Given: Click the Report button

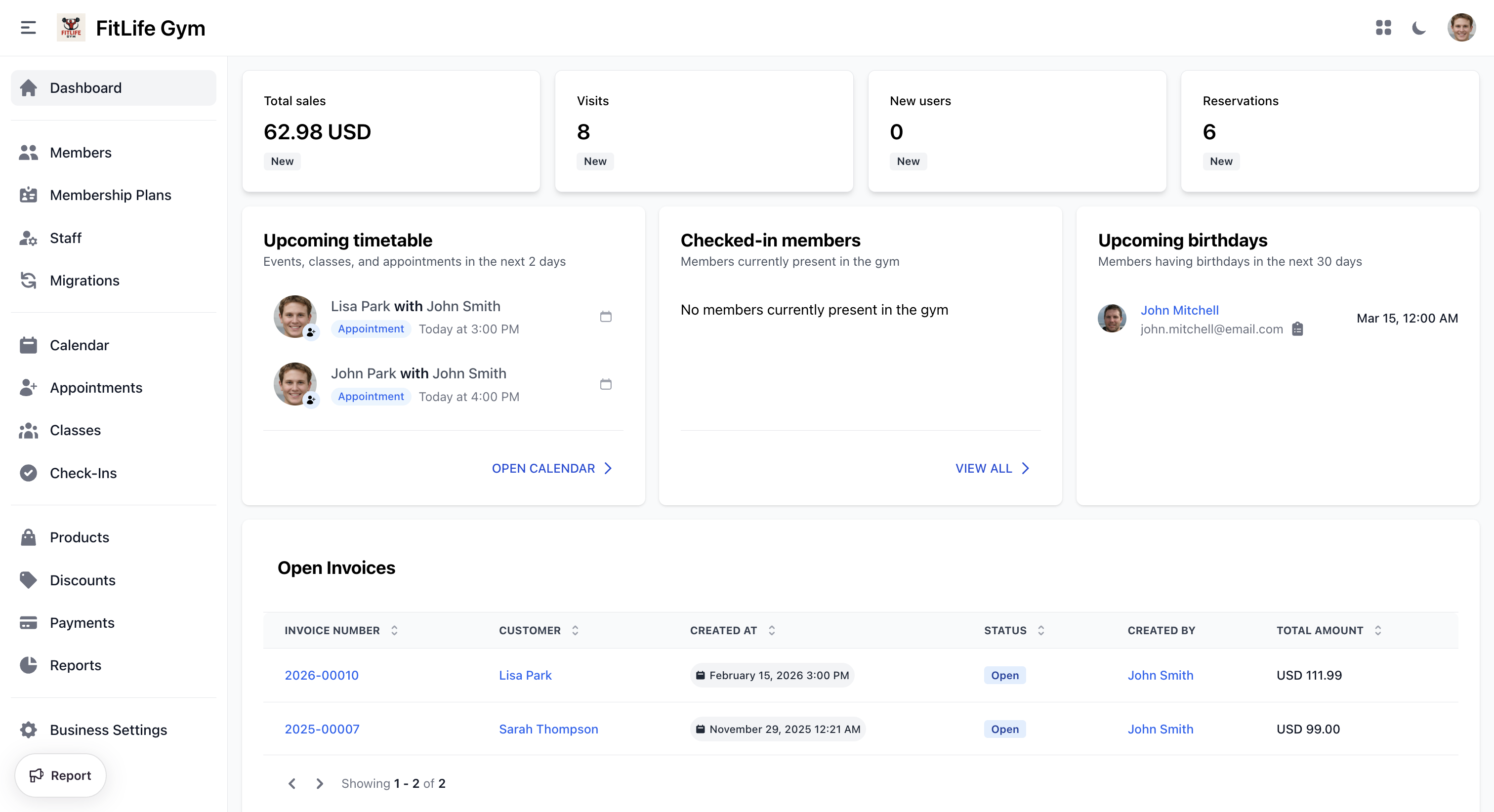Looking at the screenshot, I should coord(60,775).
